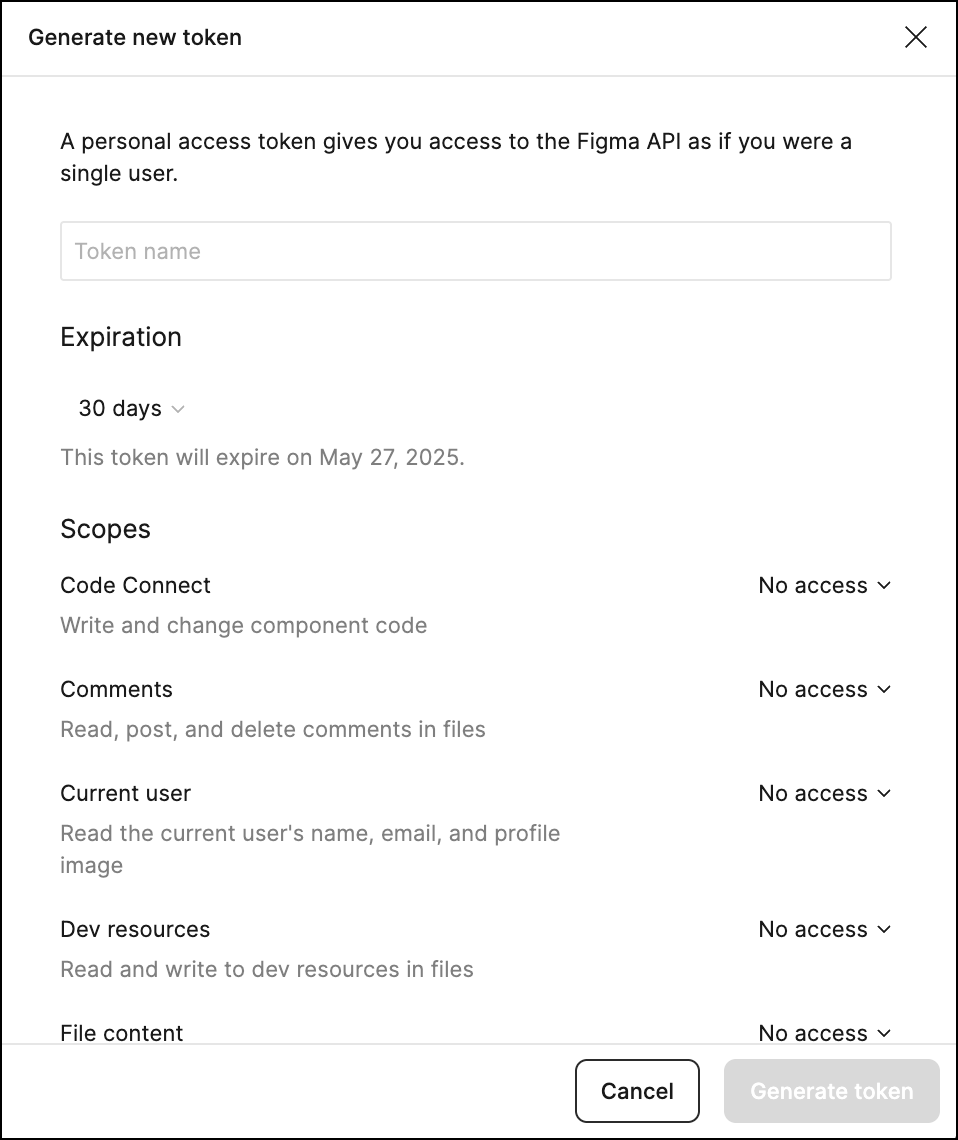Click the chevron arrow beside Code Connect access

point(884,585)
